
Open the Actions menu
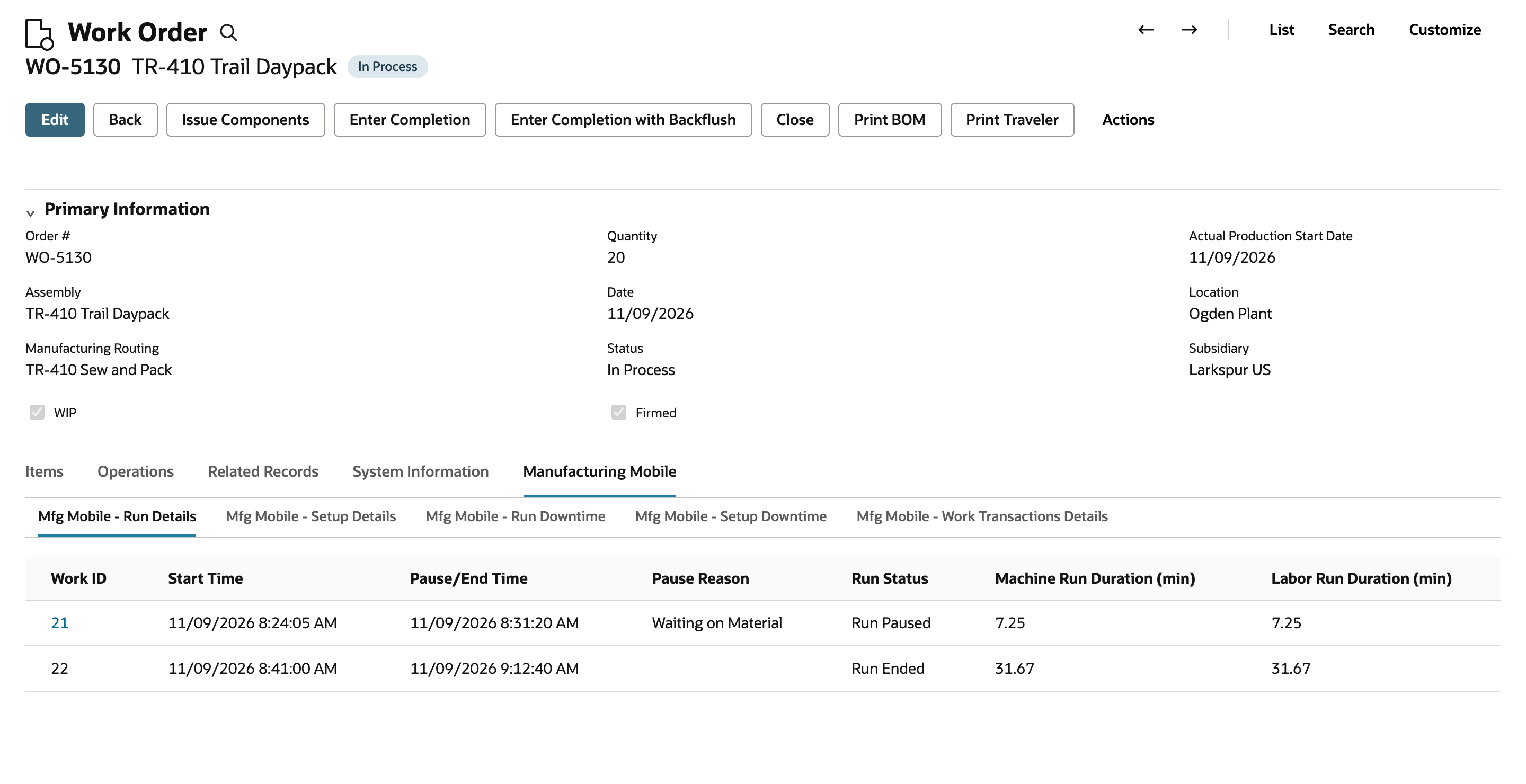[x=1128, y=120]
